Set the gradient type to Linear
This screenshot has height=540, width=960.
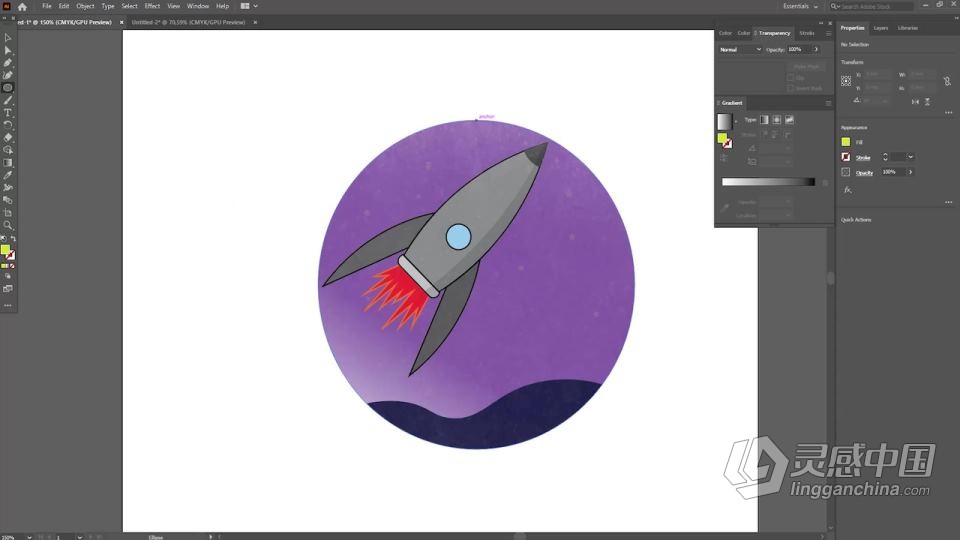tap(764, 119)
